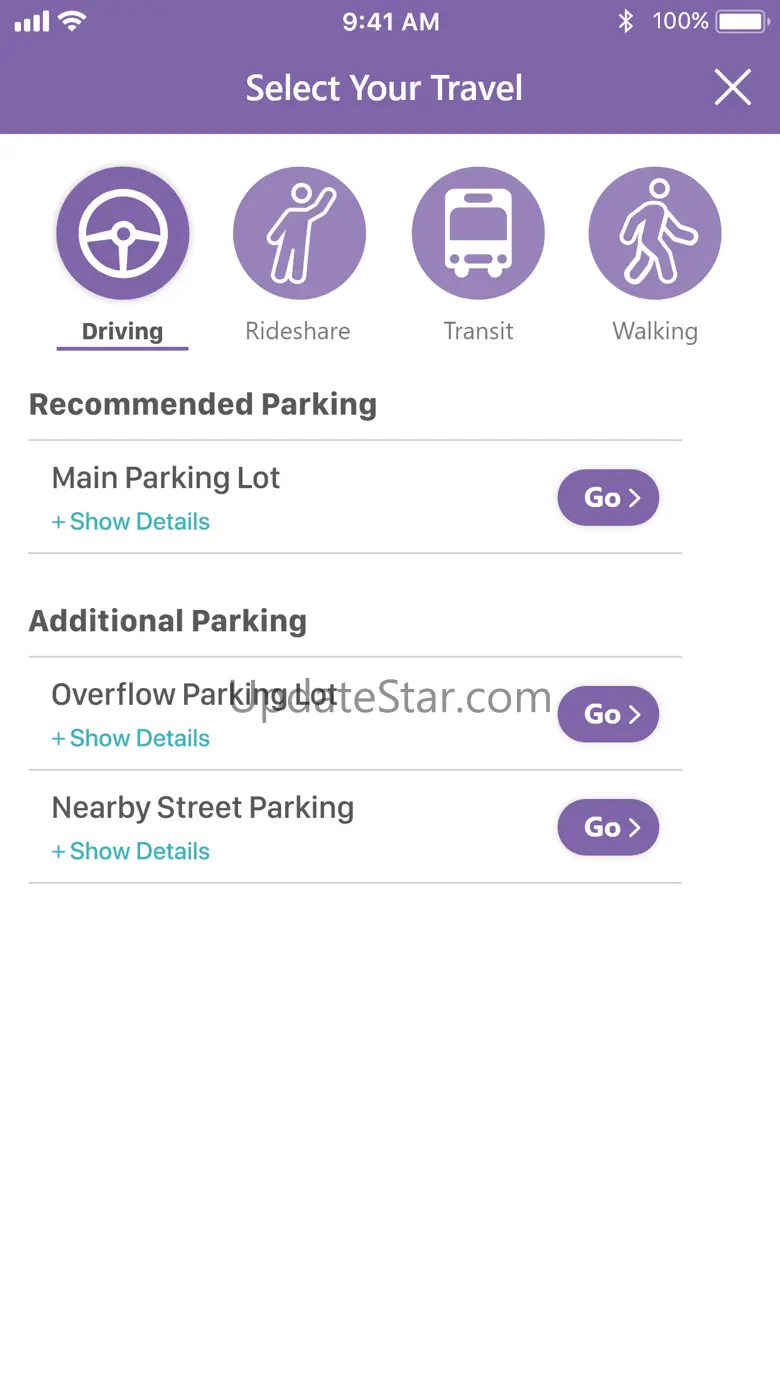Tap the battery icon in status bar
Viewport: 780px width, 1387px height.
[741, 21]
